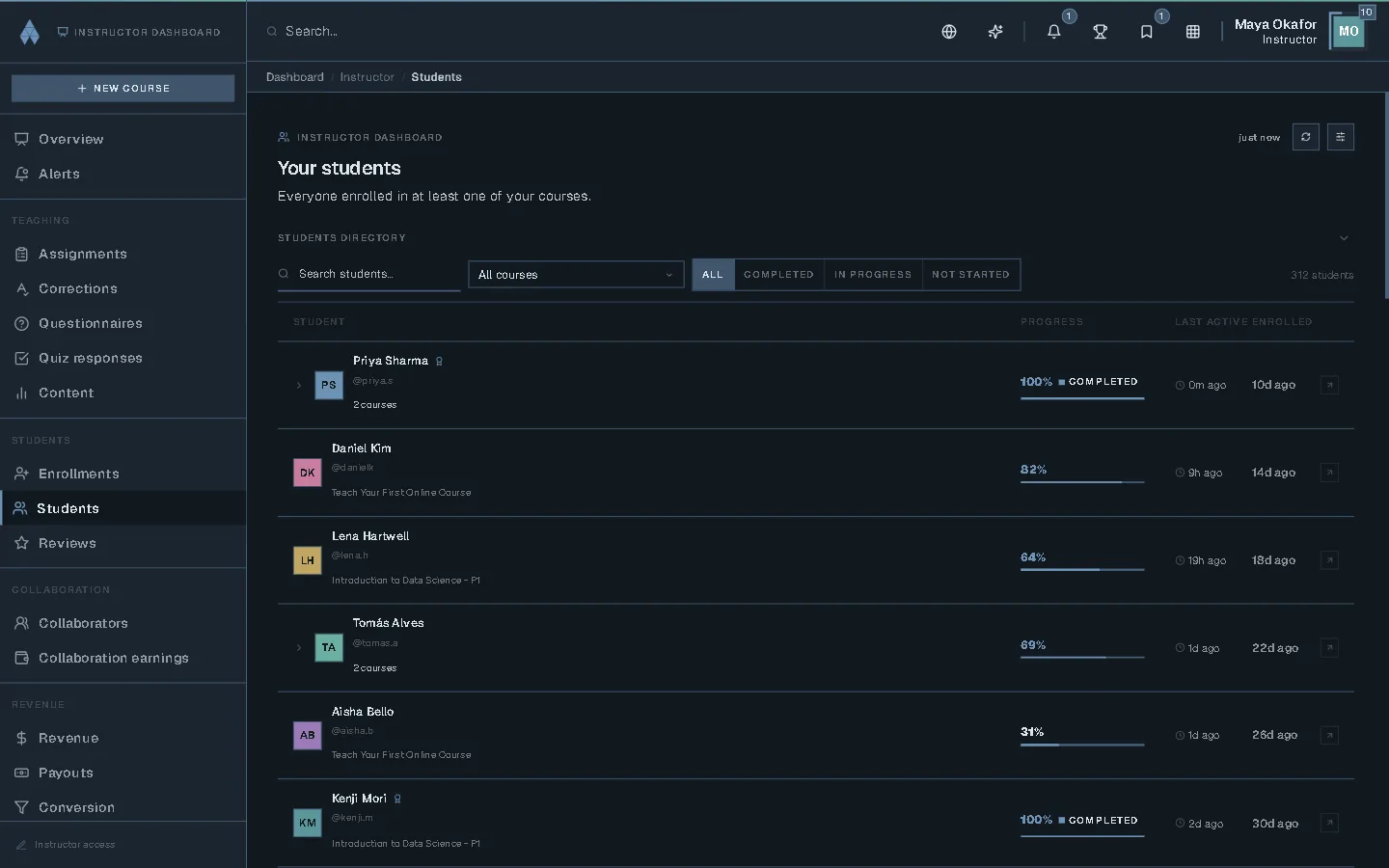
Task: Open Reviews in sidebar
Action: click(x=123, y=543)
